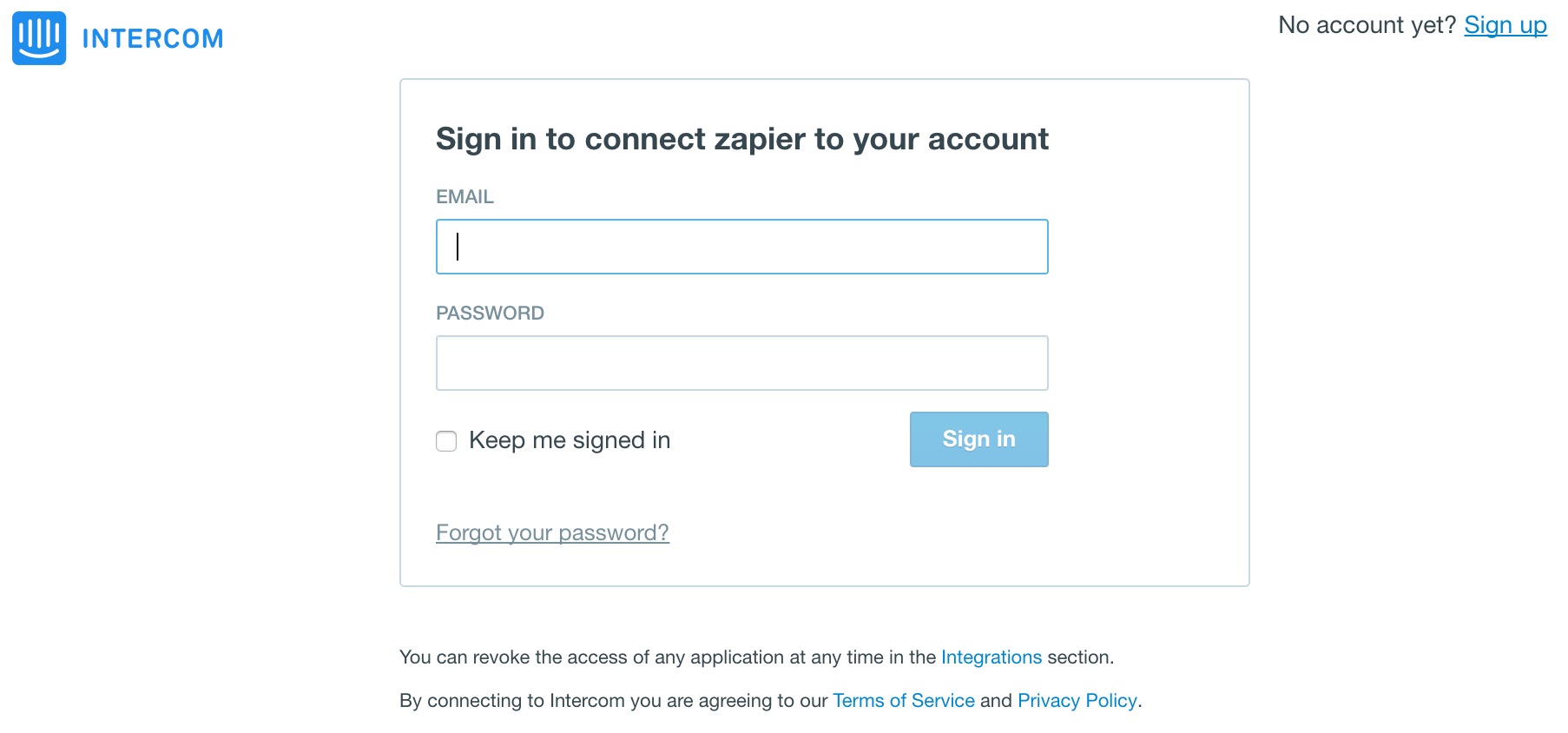Open the Sign up link
The height and width of the screenshot is (733, 1568).
point(1505,25)
